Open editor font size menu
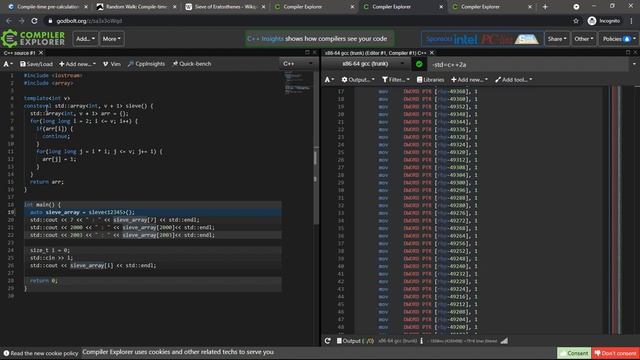 [8, 64]
